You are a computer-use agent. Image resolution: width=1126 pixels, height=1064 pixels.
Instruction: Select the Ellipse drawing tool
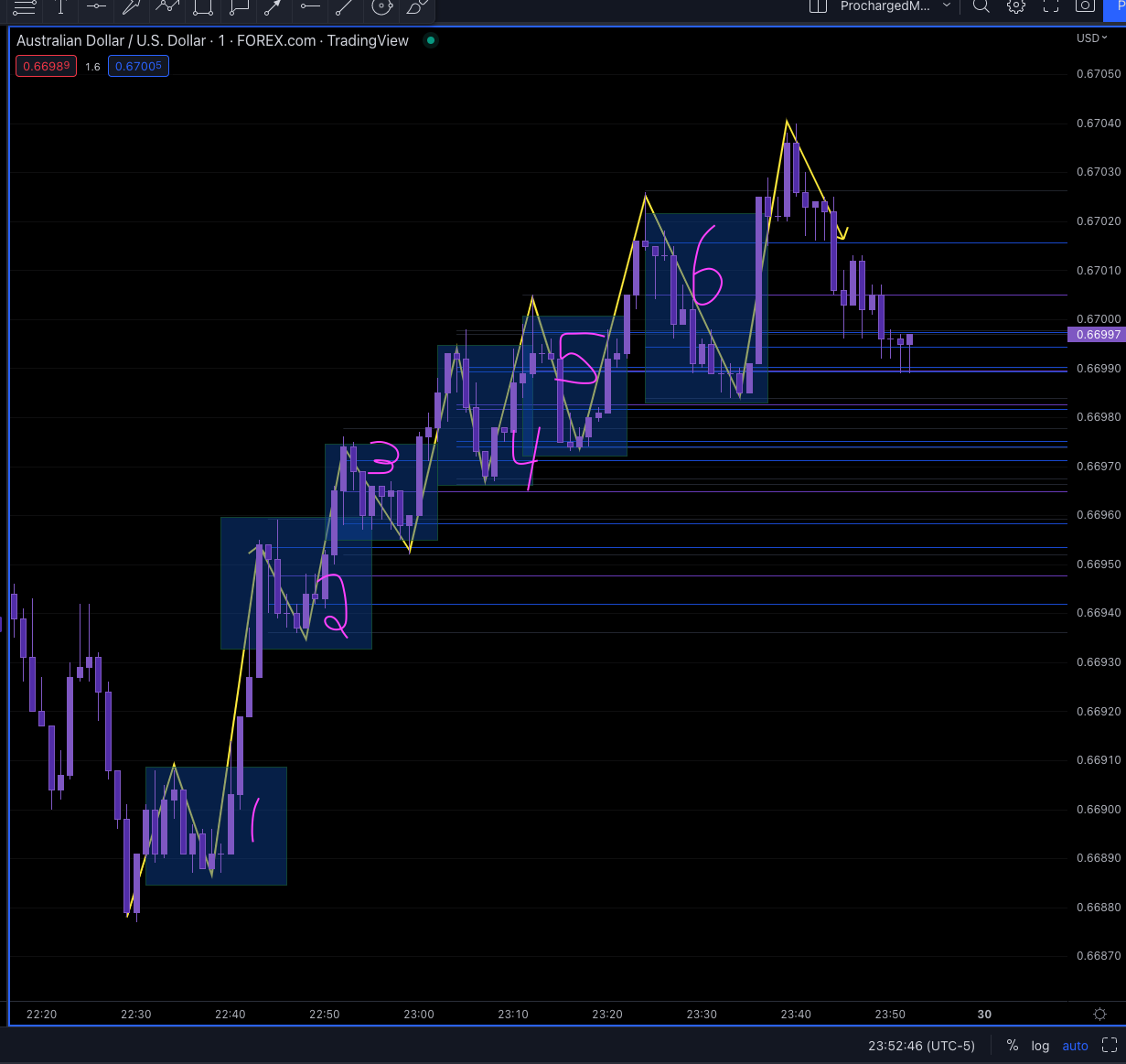(381, 8)
